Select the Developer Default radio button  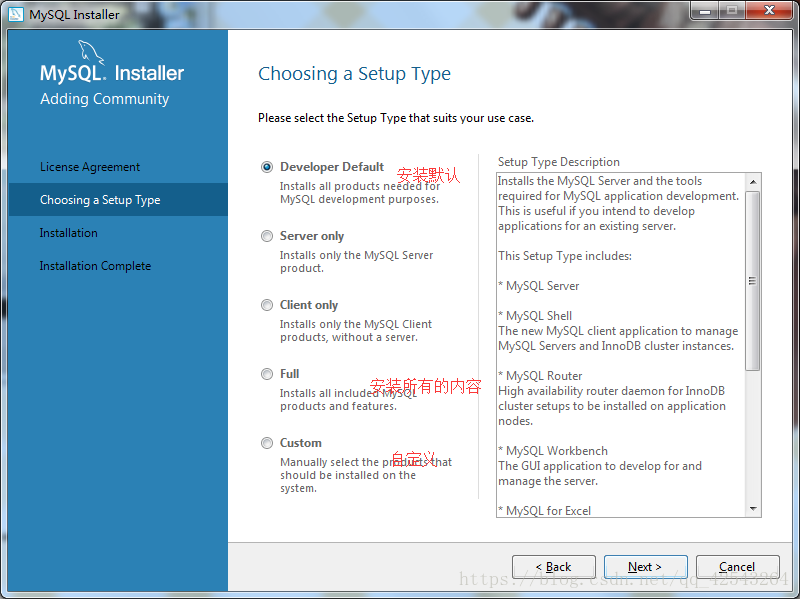click(267, 167)
